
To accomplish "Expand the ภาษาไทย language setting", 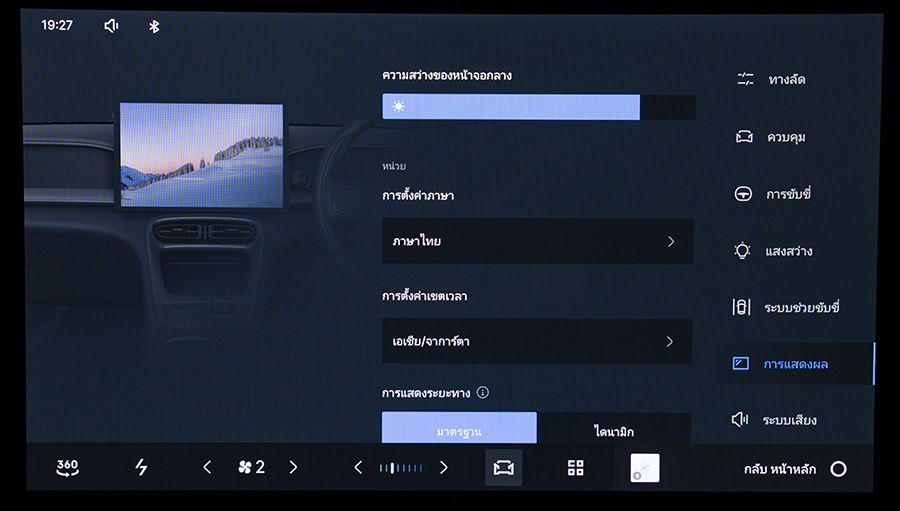I will coord(537,241).
